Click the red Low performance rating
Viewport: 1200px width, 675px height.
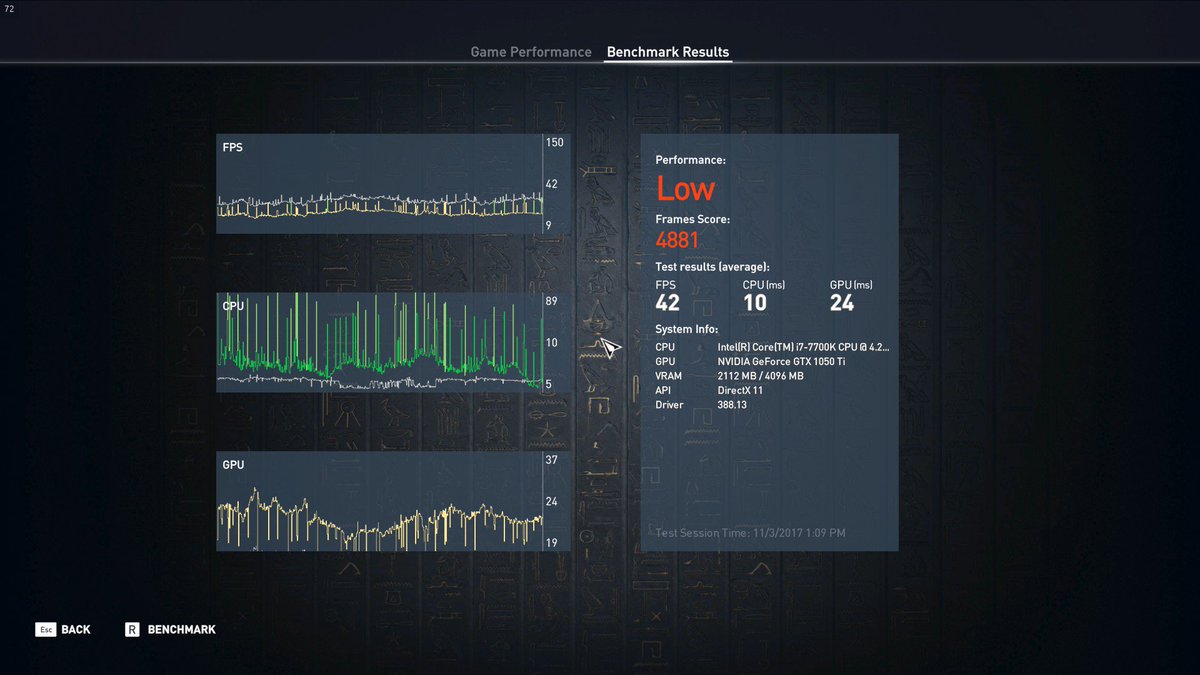point(686,189)
